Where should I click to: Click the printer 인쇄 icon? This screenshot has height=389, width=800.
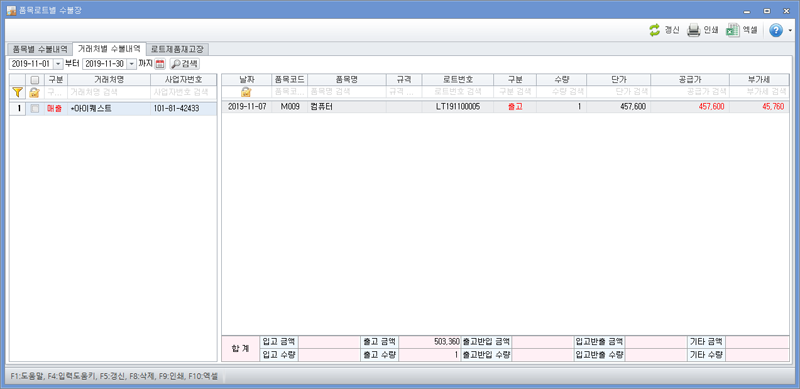(693, 30)
